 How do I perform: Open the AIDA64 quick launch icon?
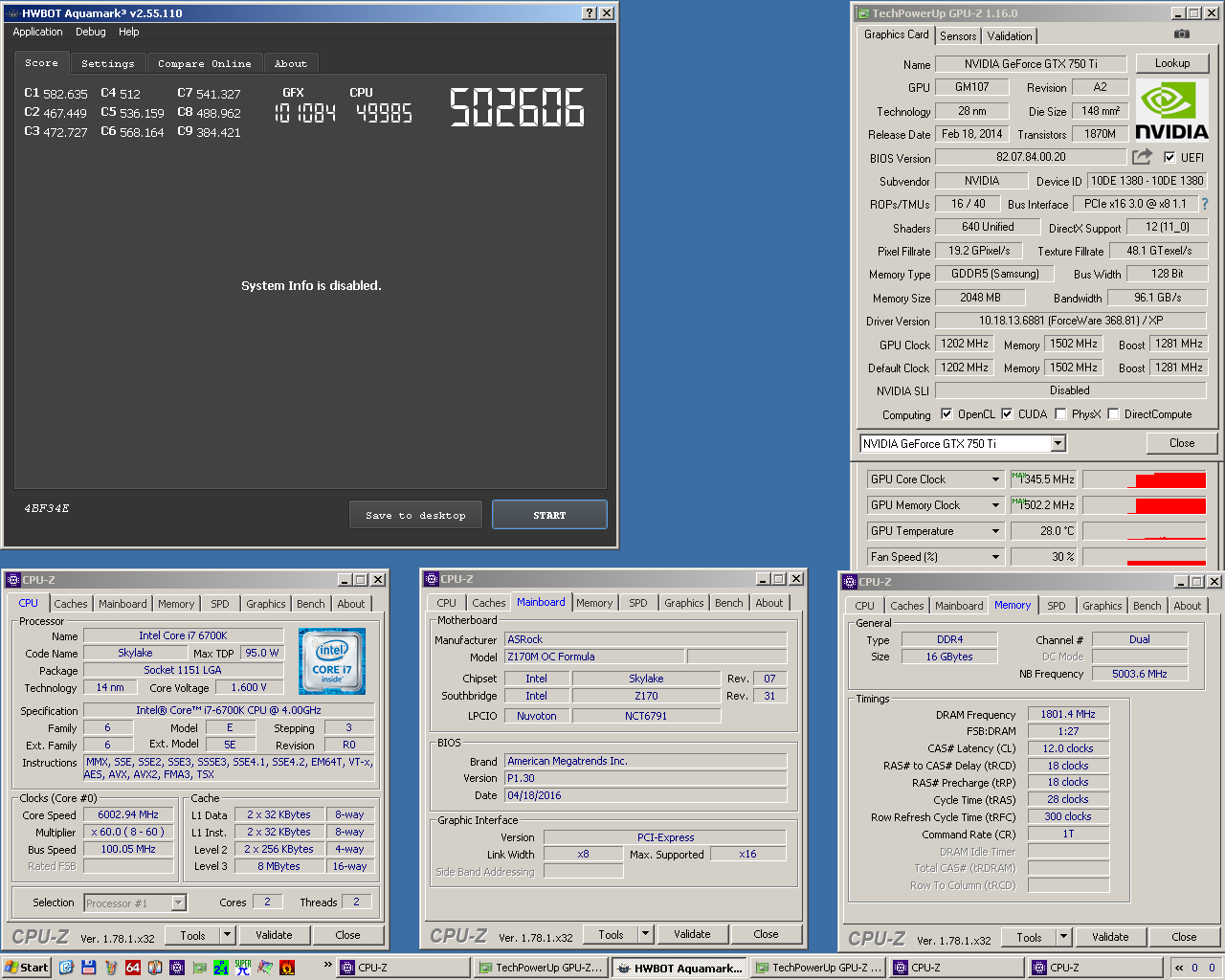(132, 968)
